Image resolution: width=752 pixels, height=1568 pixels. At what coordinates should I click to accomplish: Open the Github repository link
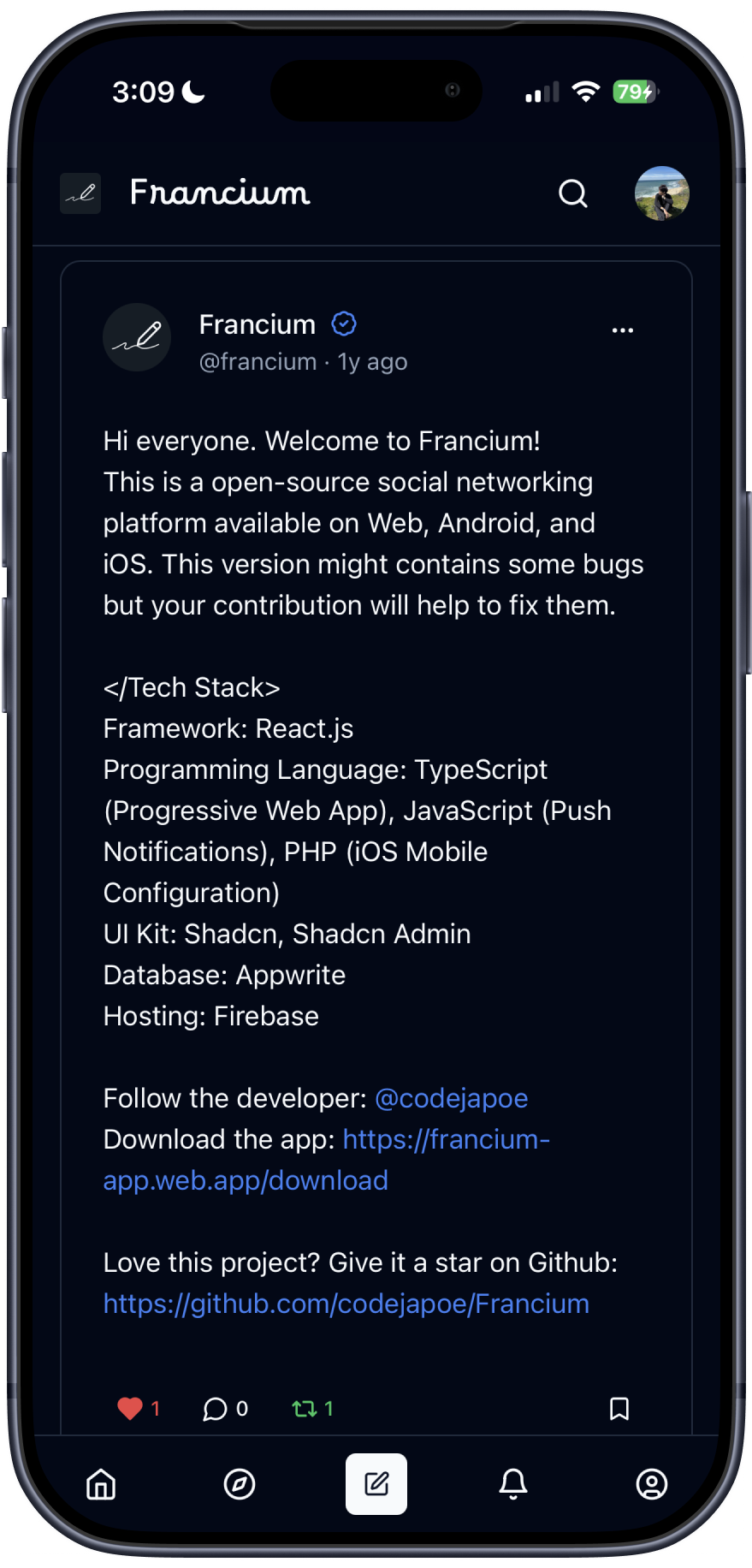coord(346,1303)
